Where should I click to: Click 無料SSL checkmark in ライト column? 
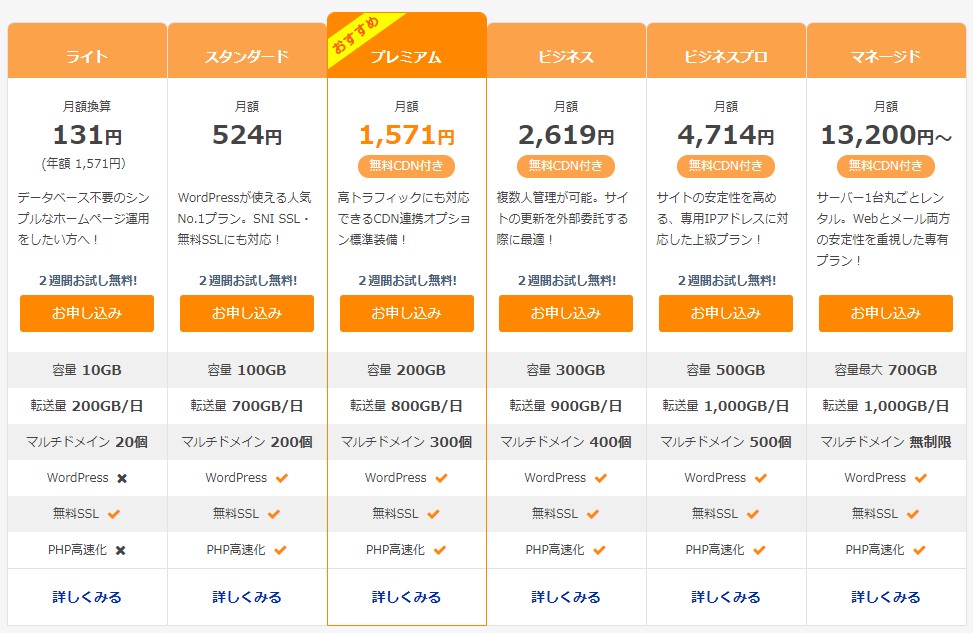[114, 514]
